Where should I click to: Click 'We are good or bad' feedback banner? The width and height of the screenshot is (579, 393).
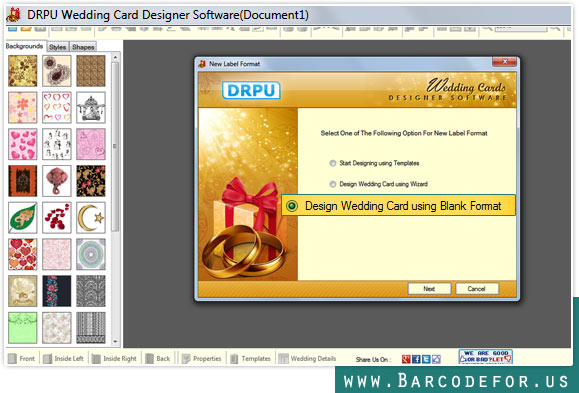(x=485, y=356)
